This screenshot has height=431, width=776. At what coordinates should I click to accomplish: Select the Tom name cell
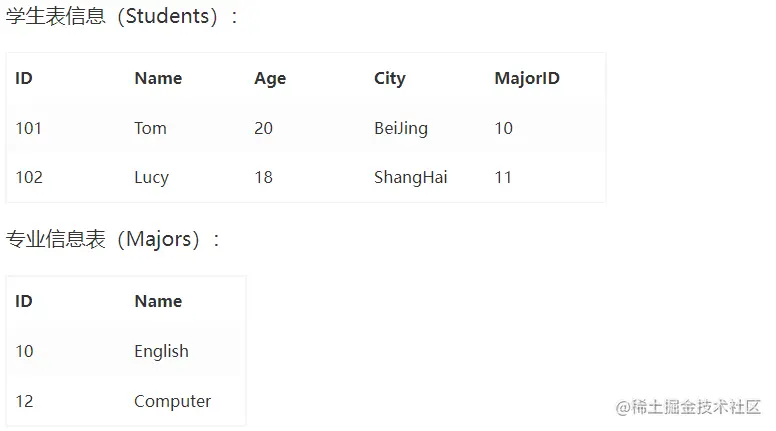[x=150, y=128]
